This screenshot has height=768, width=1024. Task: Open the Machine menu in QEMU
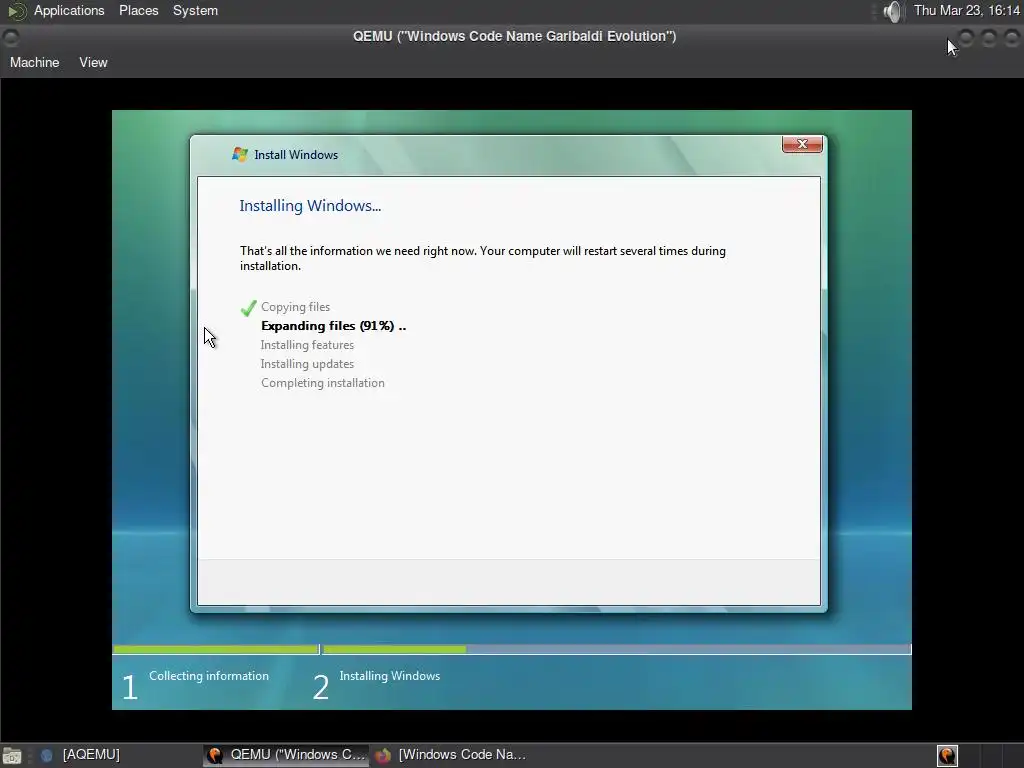[34, 62]
